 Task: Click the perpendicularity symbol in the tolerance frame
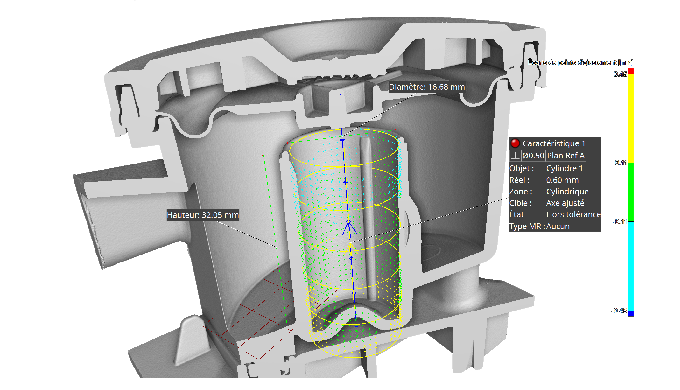515,155
